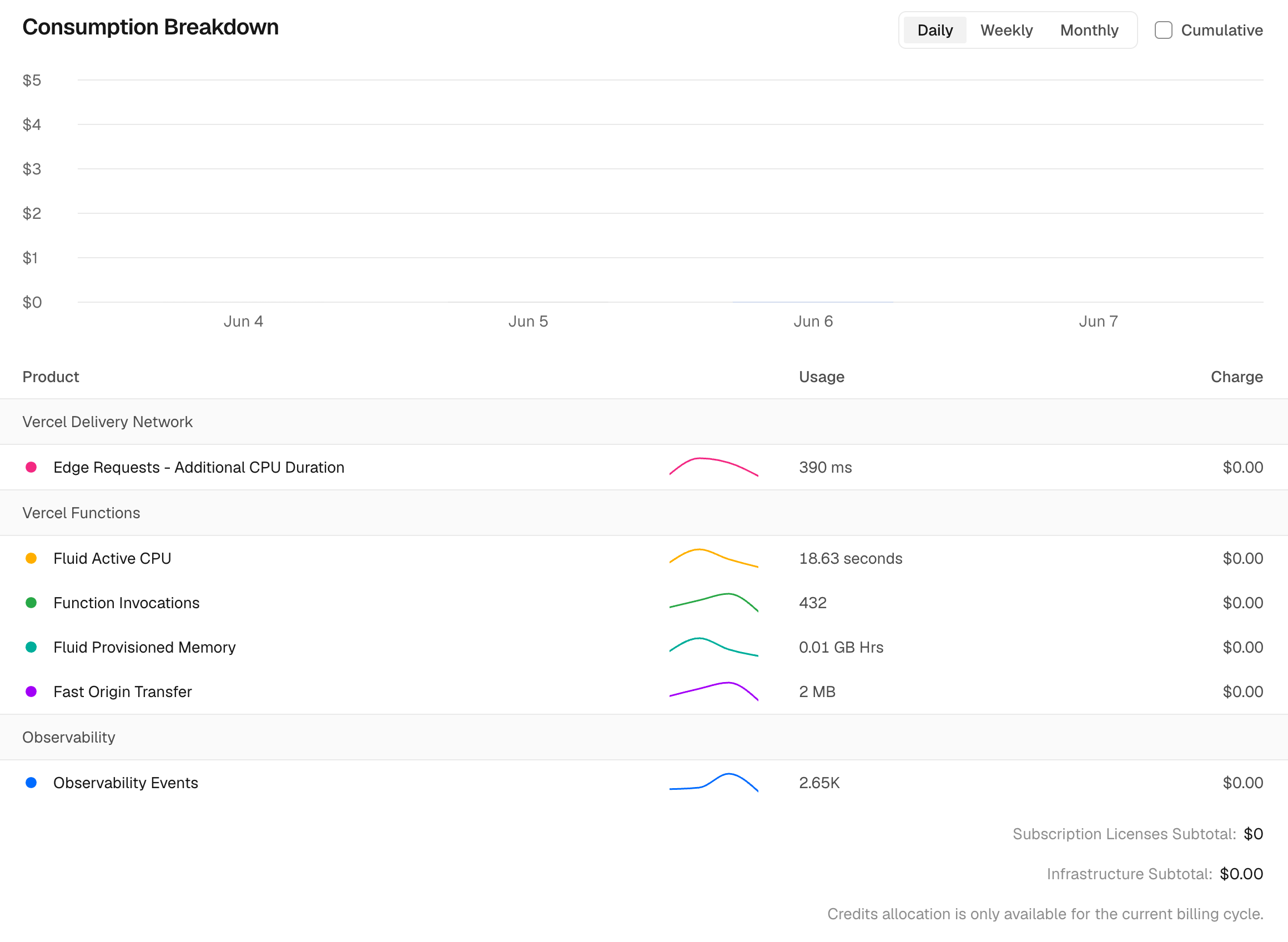The height and width of the screenshot is (942, 1288).
Task: Click the Subscription Licenses Subtotal line
Action: (1138, 834)
